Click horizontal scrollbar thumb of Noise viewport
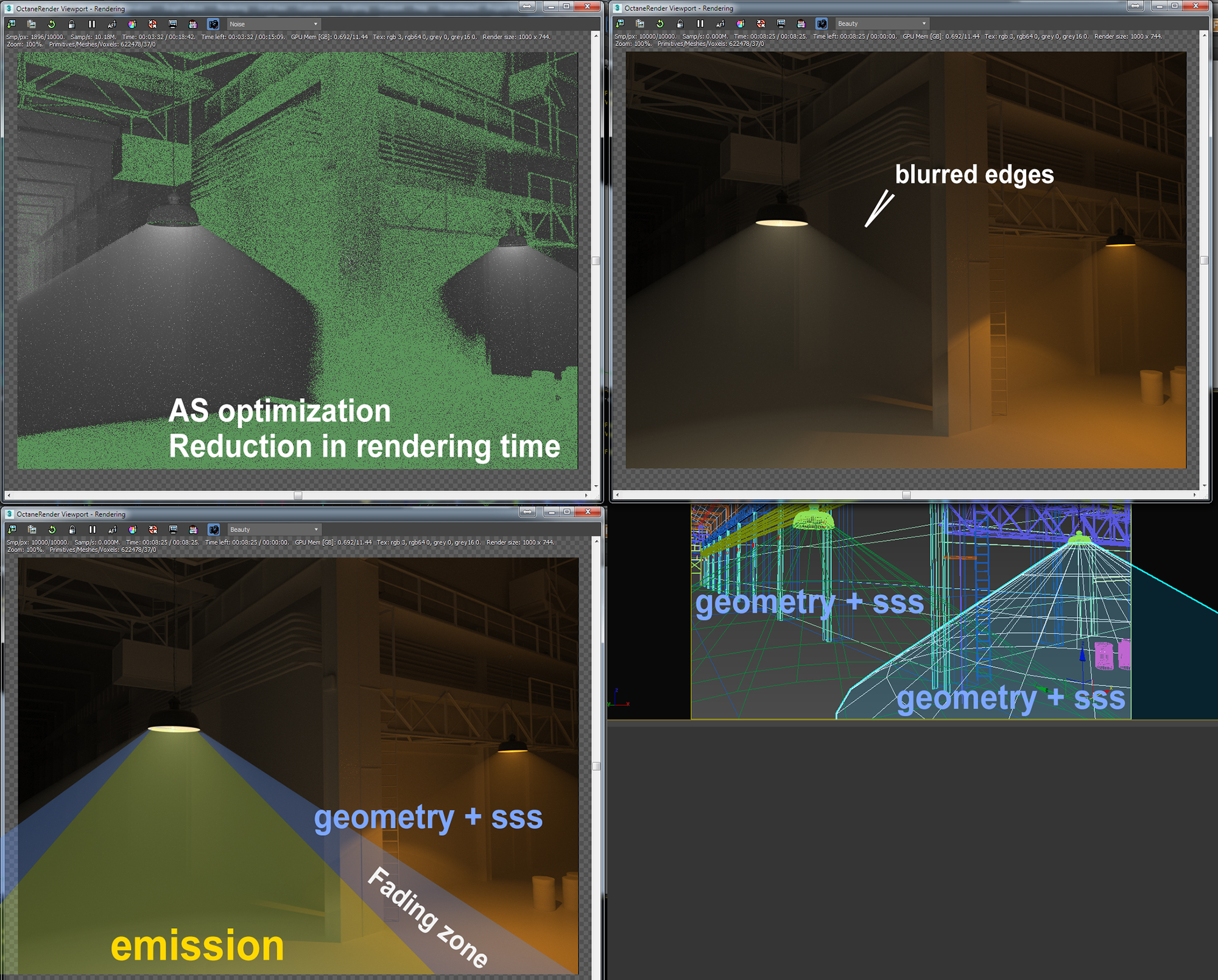This screenshot has width=1218, height=980. 298,495
